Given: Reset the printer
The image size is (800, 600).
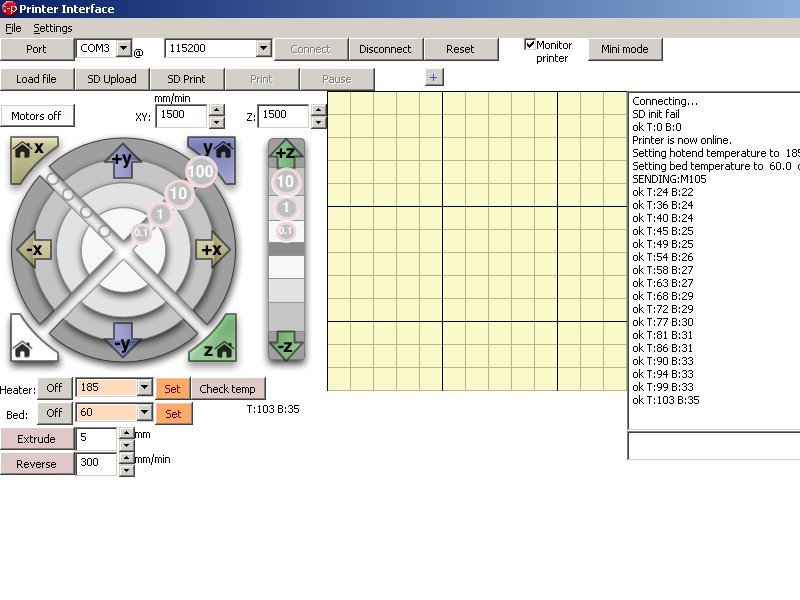Looking at the screenshot, I should click(460, 49).
